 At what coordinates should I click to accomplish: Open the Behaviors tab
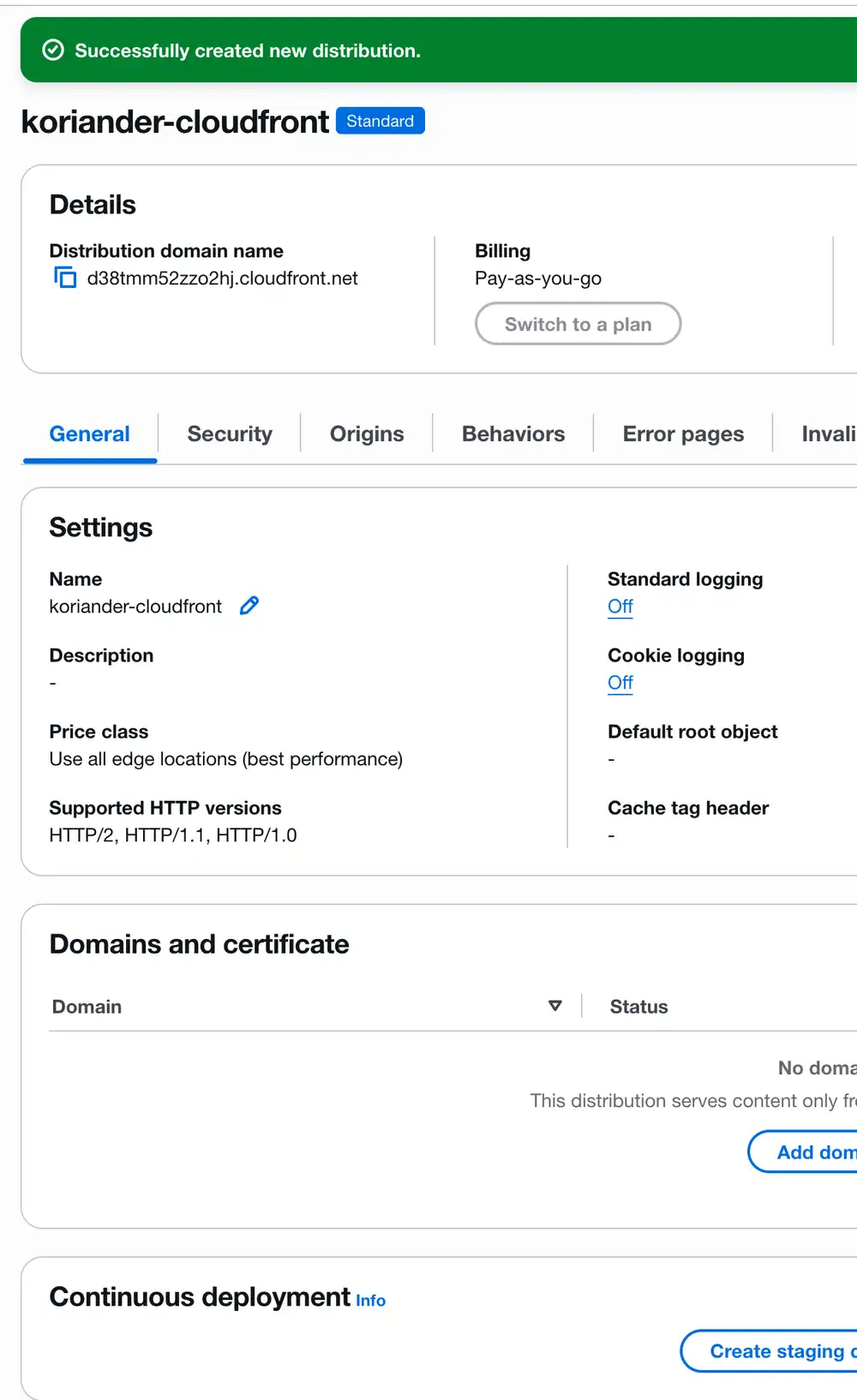(x=513, y=434)
